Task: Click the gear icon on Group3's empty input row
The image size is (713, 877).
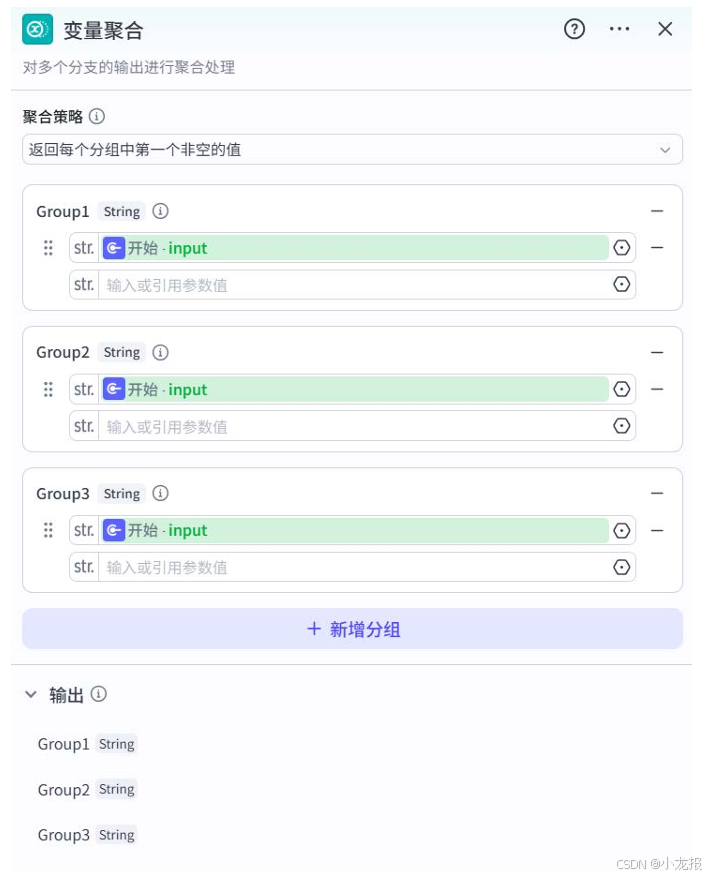Action: click(x=621, y=566)
